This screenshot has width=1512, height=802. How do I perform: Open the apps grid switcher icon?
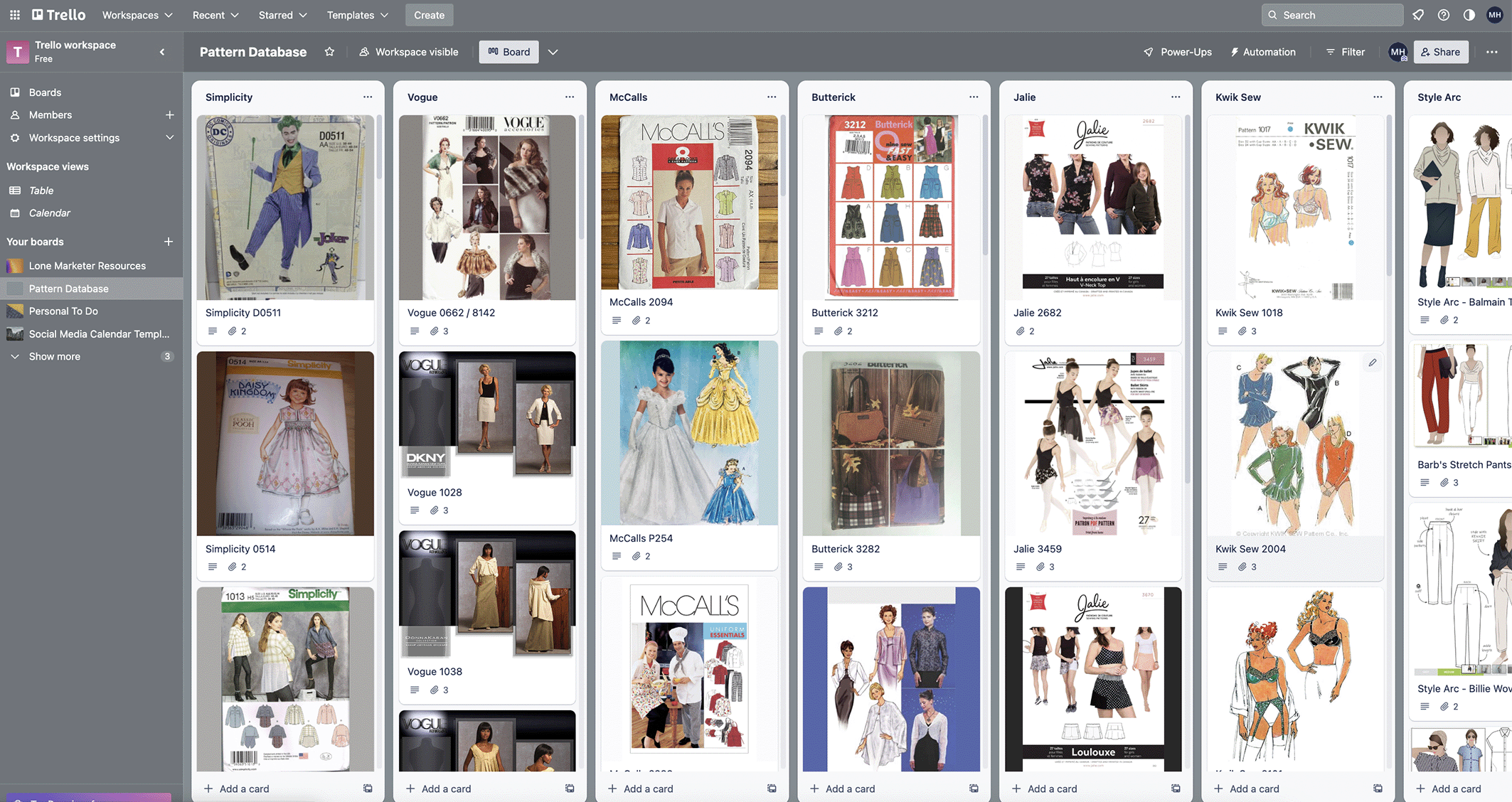point(14,15)
